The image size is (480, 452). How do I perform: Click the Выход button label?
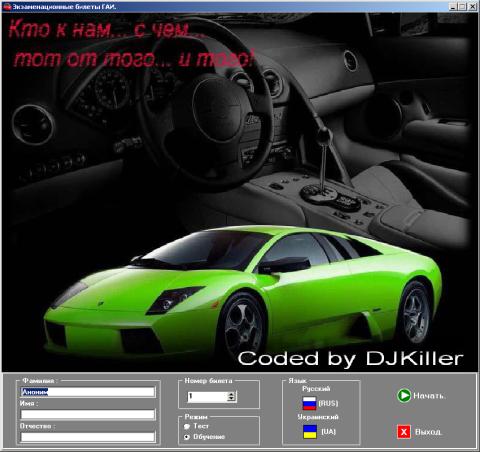point(429,432)
